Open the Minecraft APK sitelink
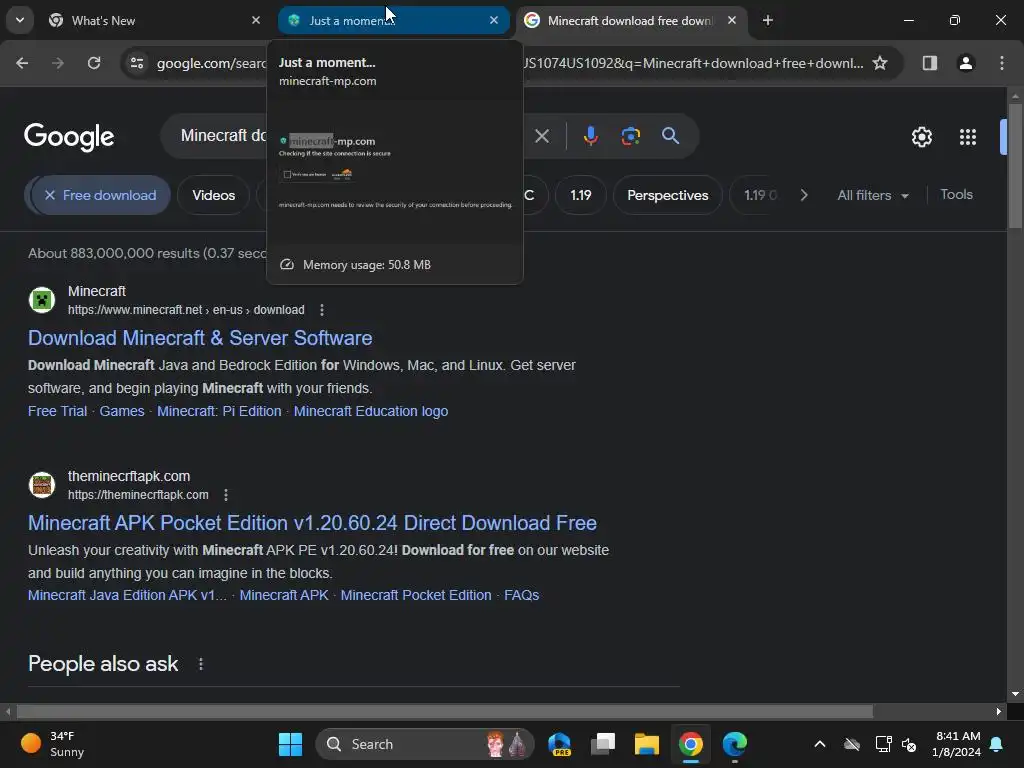Screen dimensions: 1024x768 coord(283,596)
